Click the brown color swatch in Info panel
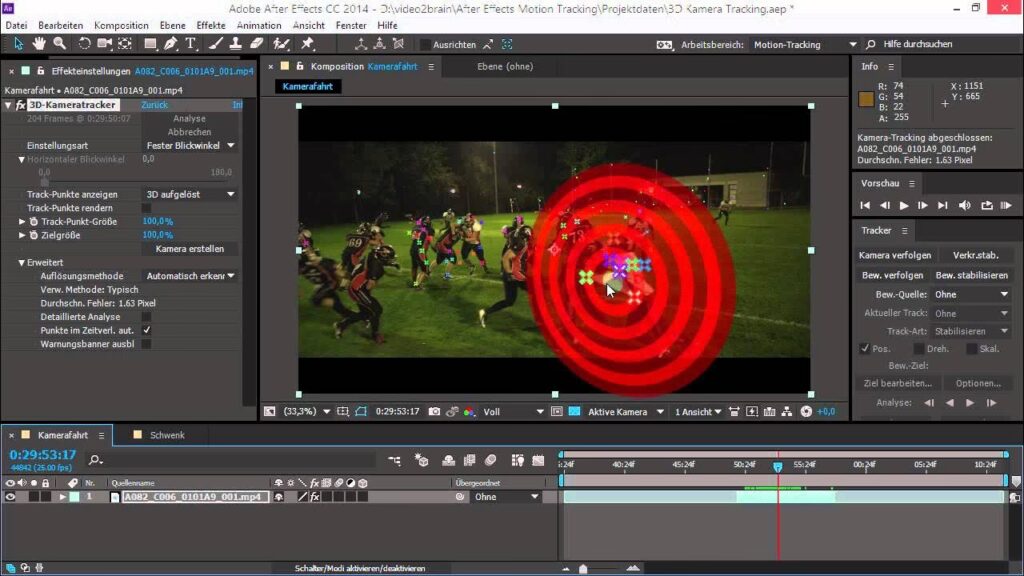Screen dimensions: 1024x576 (x=866, y=99)
